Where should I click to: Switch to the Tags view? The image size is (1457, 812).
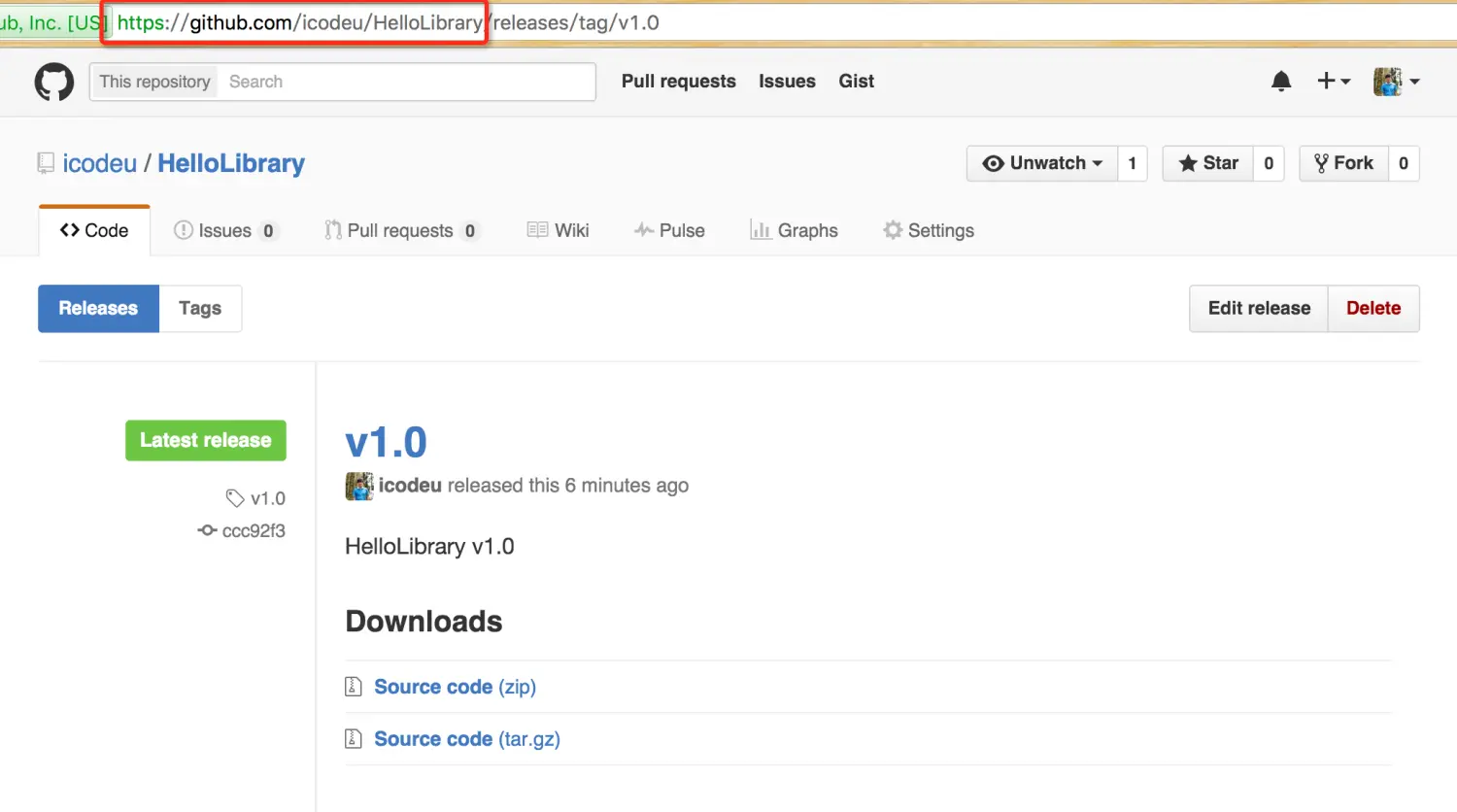200,309
